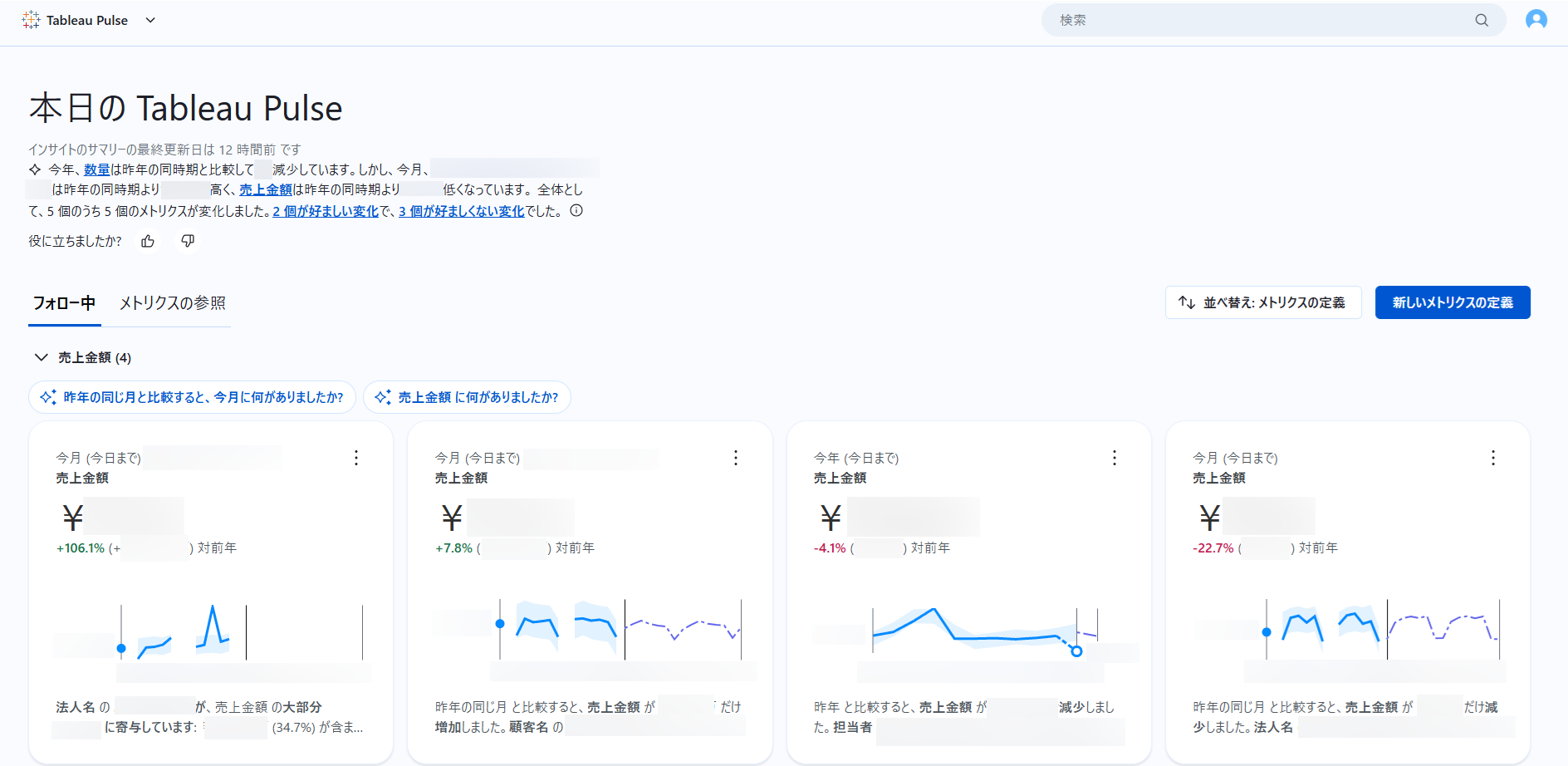Viewport: 1568px width, 766px height.
Task: Click the sparkle icon on the 売上金額 question chip
Action: (x=385, y=397)
